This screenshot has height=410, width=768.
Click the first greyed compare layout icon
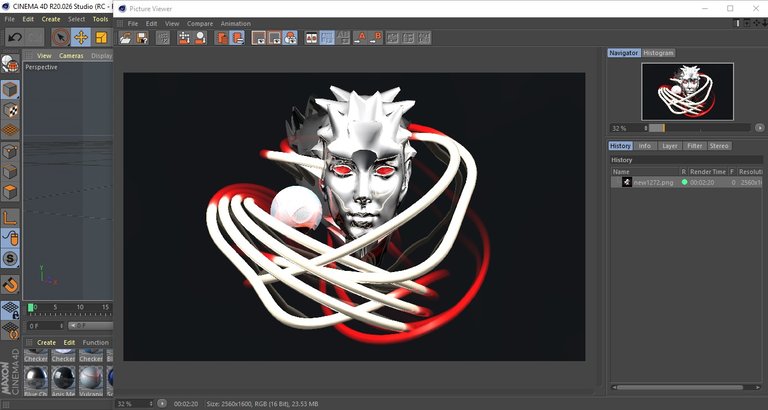pos(392,38)
